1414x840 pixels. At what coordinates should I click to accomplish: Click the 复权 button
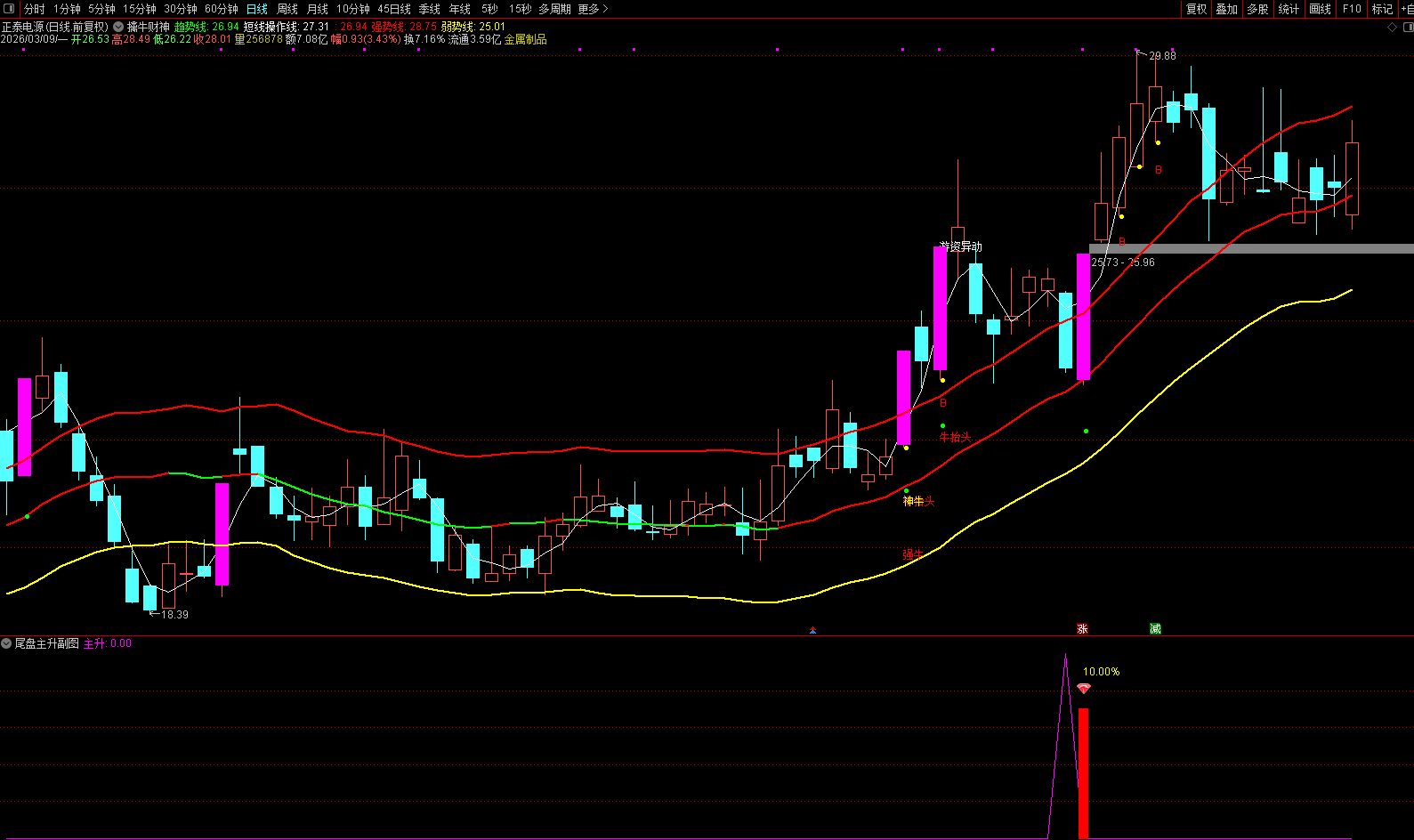tap(1197, 9)
